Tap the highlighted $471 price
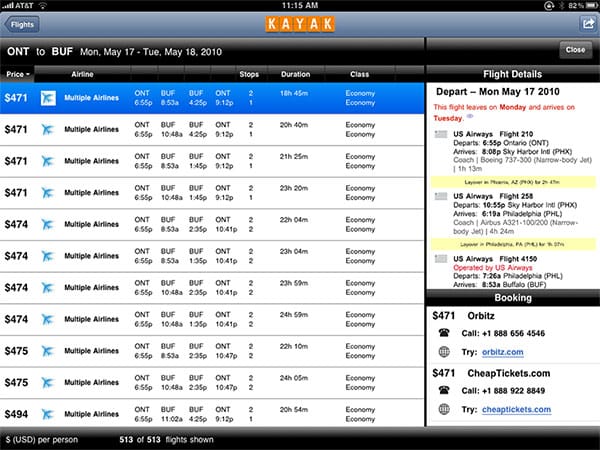Viewport: 600px width, 450px height. (16, 98)
